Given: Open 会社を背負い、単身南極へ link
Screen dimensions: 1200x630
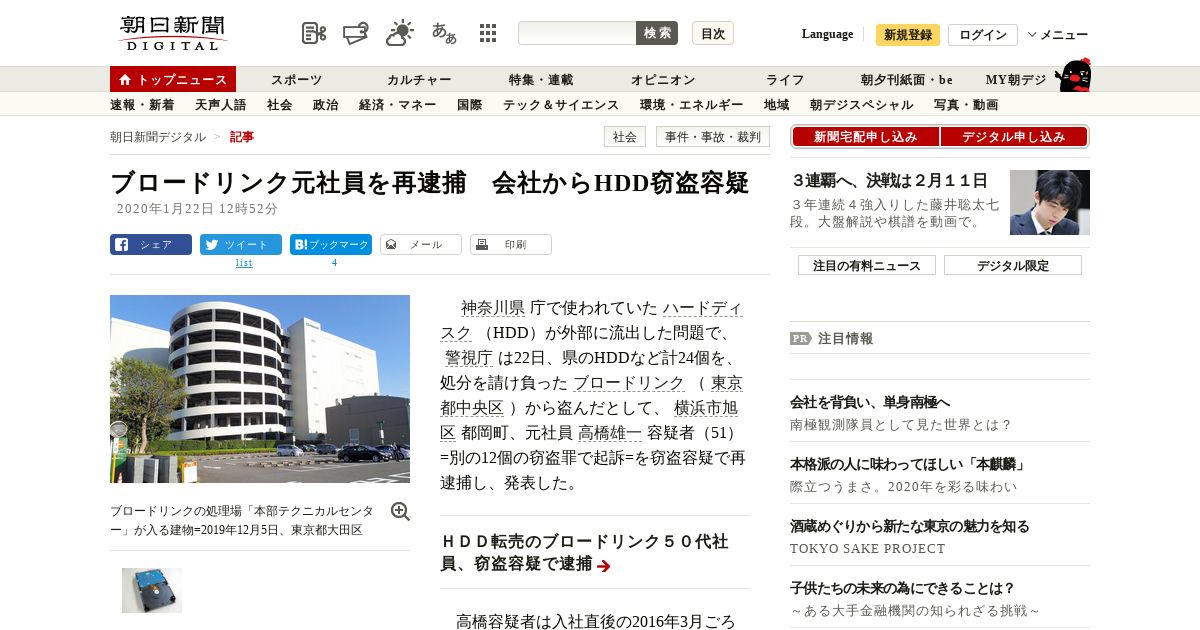Looking at the screenshot, I should [870, 402].
